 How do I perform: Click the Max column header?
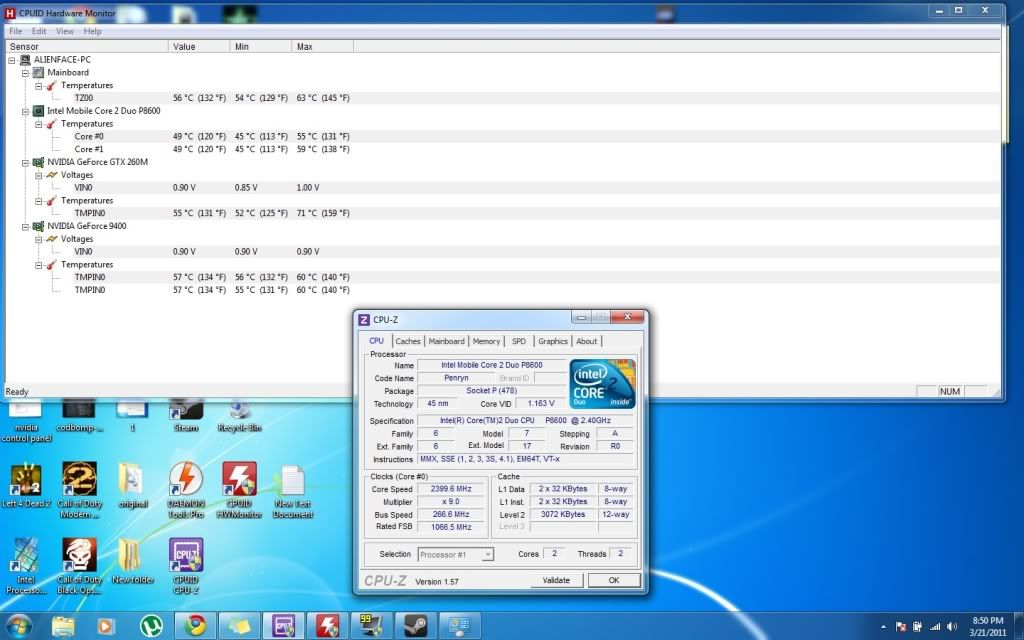point(323,47)
